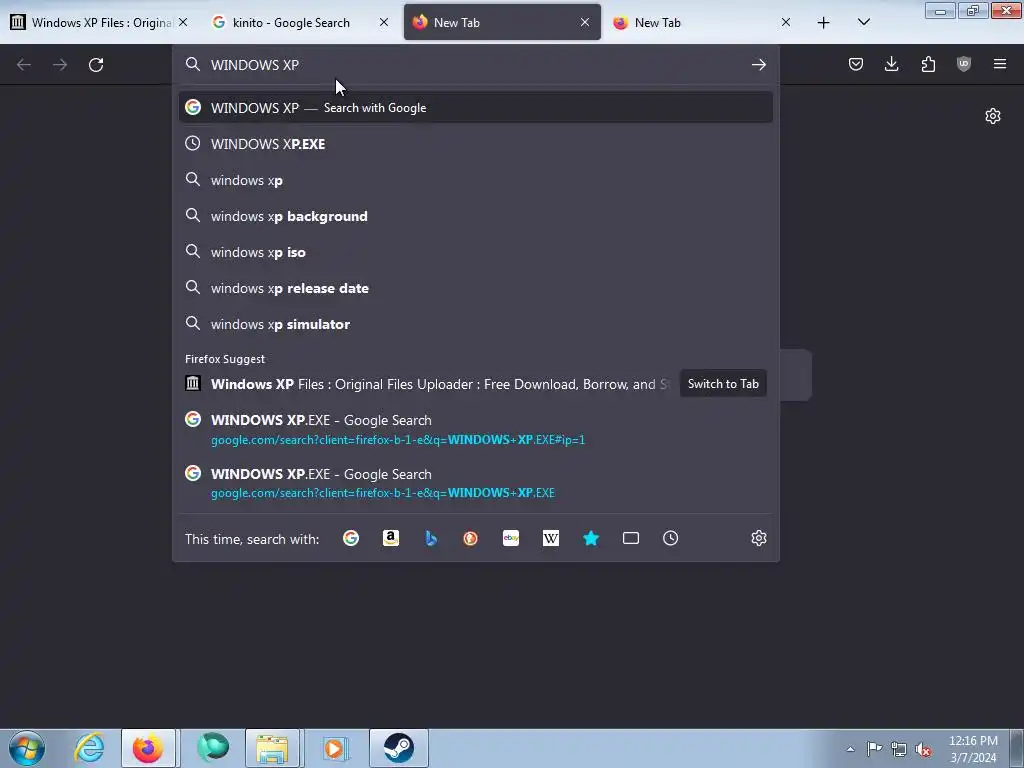
Task: Open the Firefox application menu
Action: click(1000, 64)
